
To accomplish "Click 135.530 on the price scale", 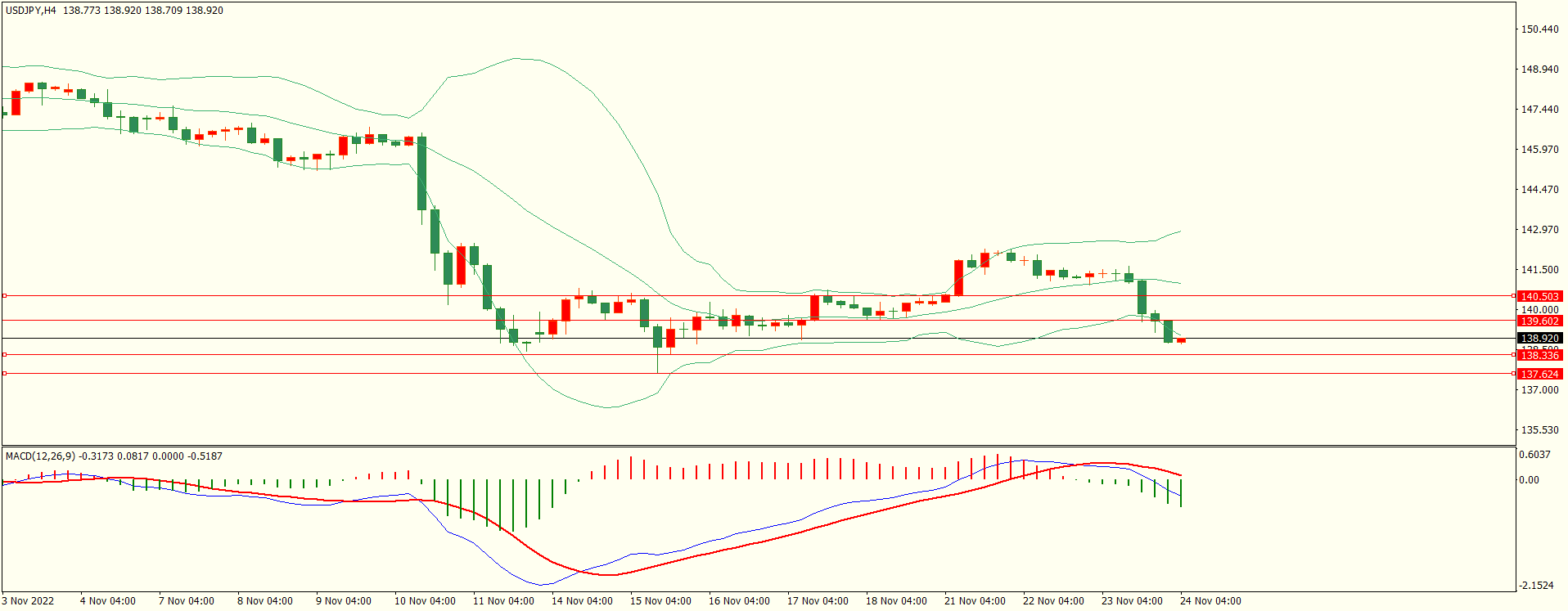I will pos(1539,430).
